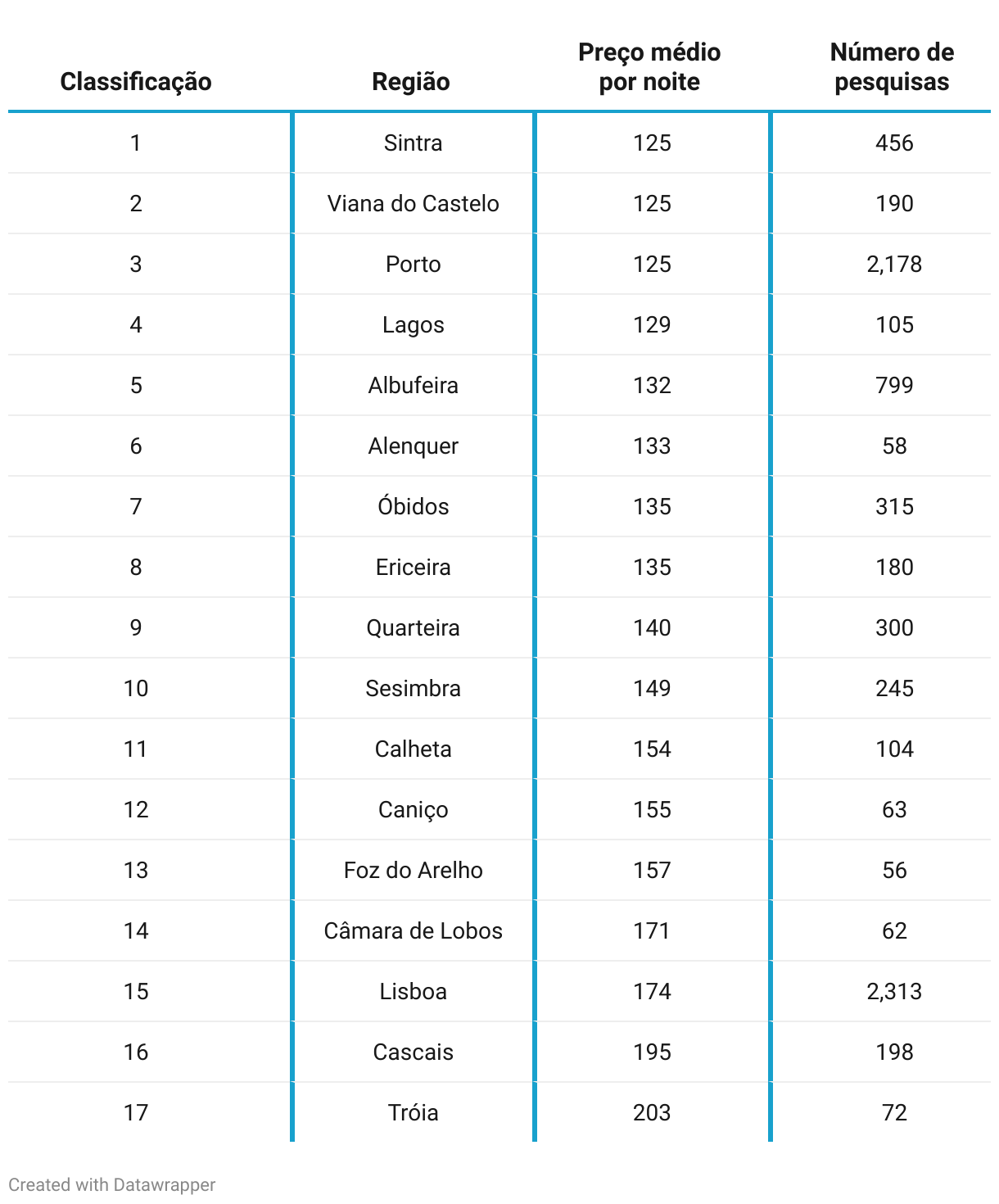The width and height of the screenshot is (999, 1204).
Task: Select the Sesimbra price value 149
Action: click(x=652, y=689)
